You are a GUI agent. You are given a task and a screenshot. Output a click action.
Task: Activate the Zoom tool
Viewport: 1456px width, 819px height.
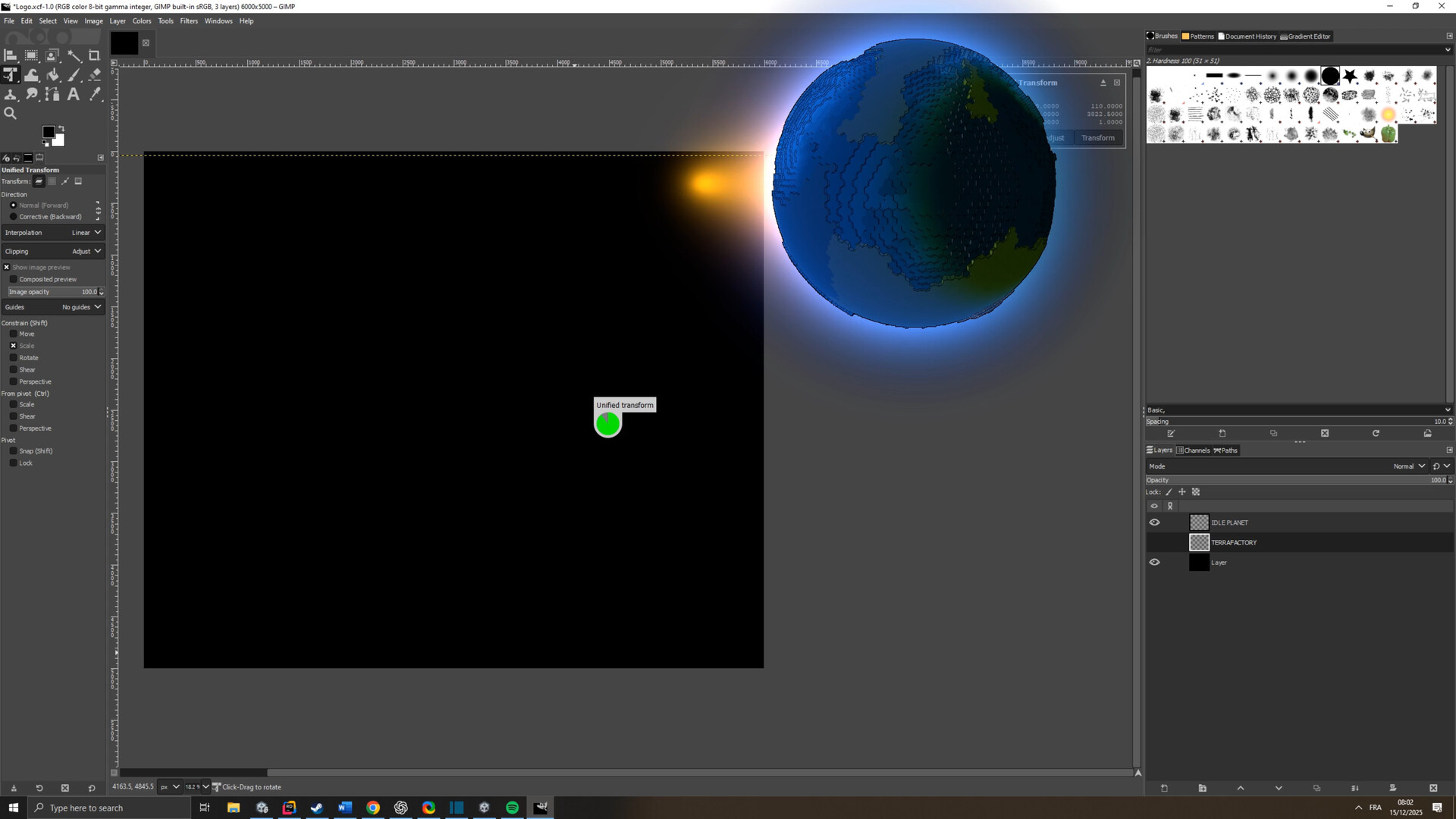(x=10, y=113)
